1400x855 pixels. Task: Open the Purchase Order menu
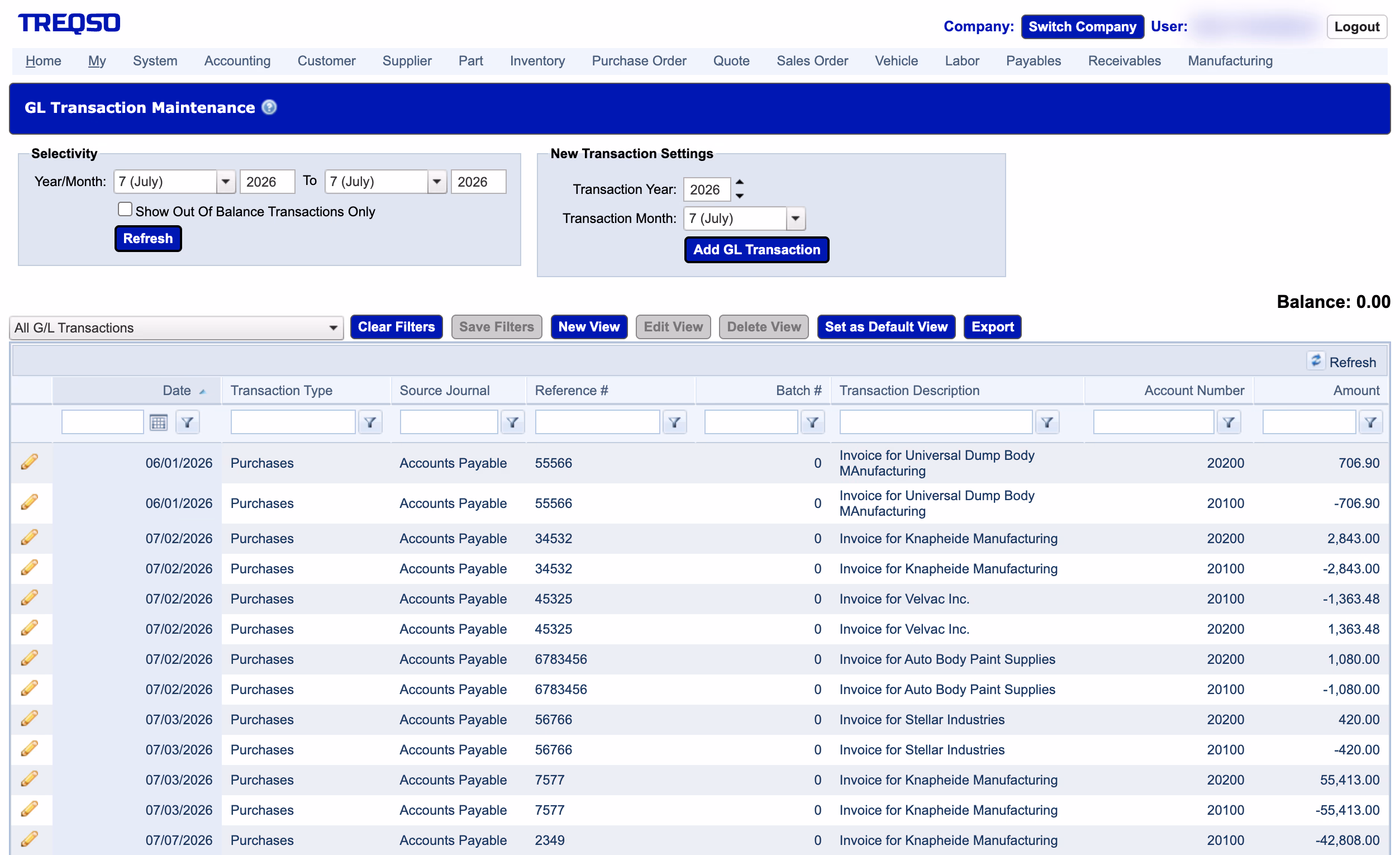click(639, 61)
